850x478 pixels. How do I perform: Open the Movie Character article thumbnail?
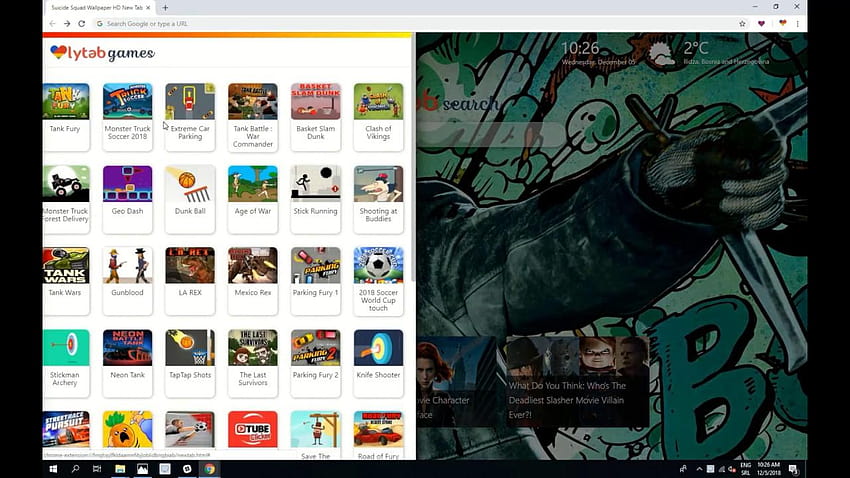click(457, 382)
